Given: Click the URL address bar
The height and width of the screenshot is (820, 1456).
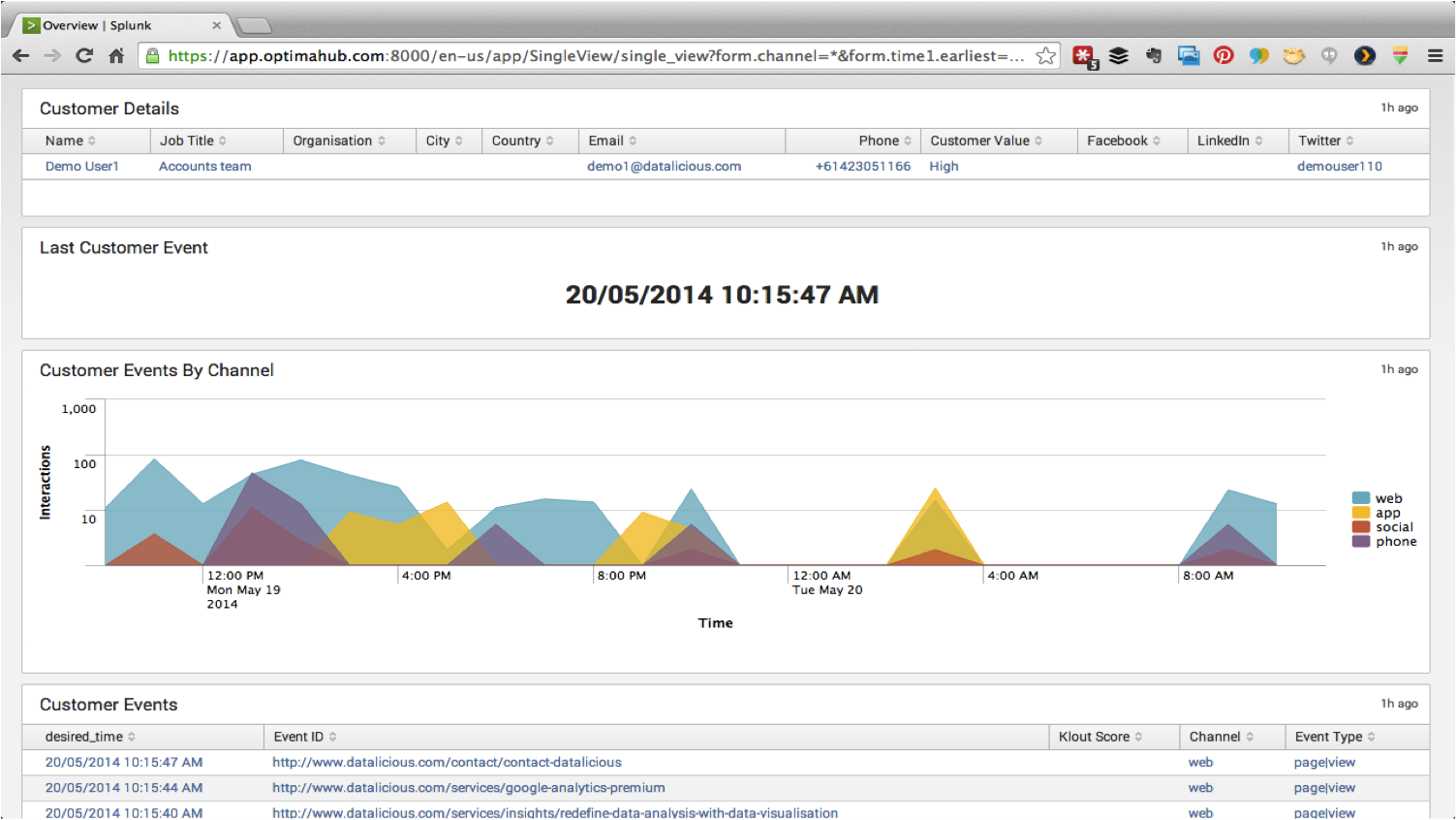Looking at the screenshot, I should coord(596,56).
